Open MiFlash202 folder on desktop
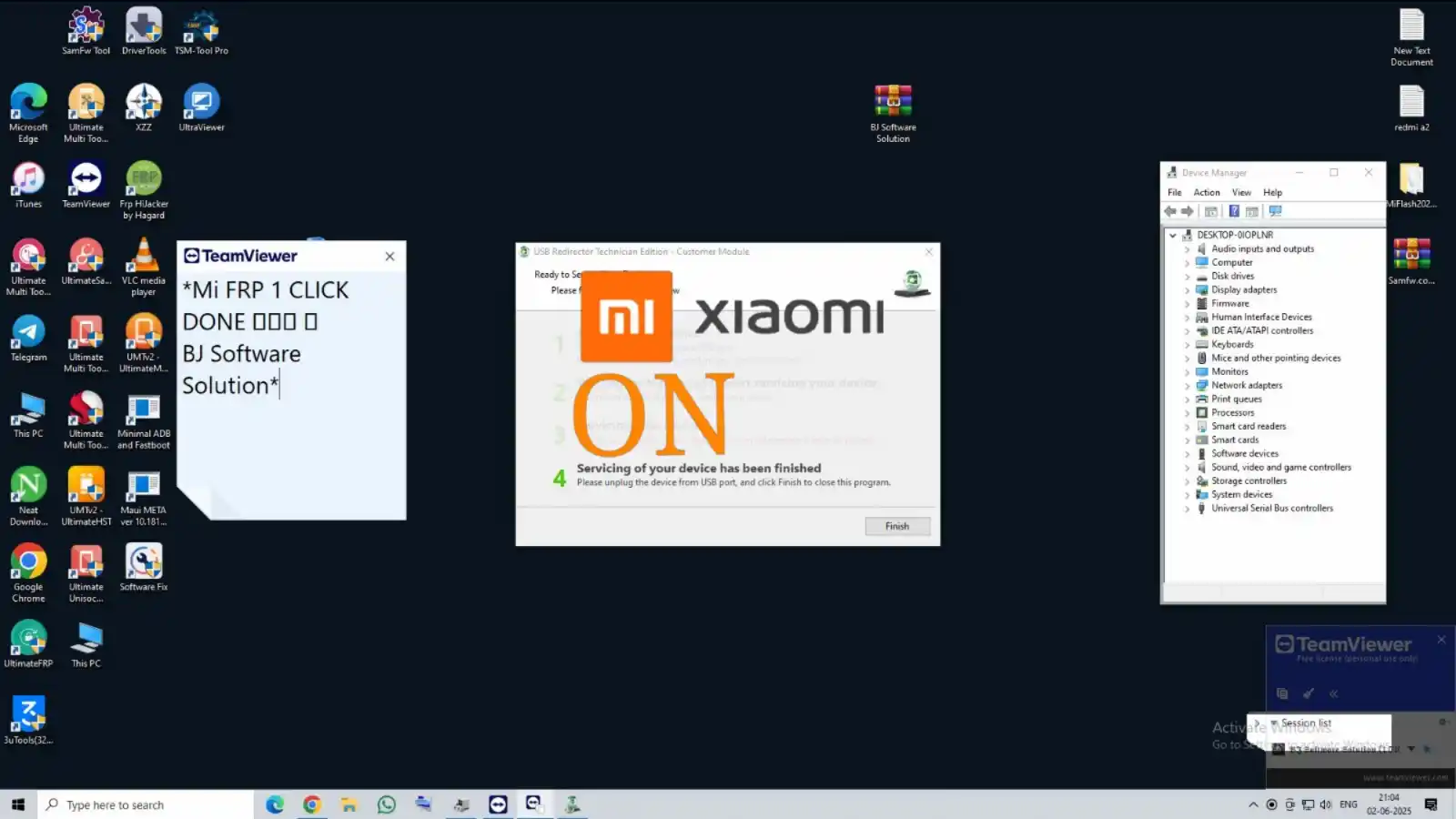The image size is (1456, 819). tap(1411, 185)
